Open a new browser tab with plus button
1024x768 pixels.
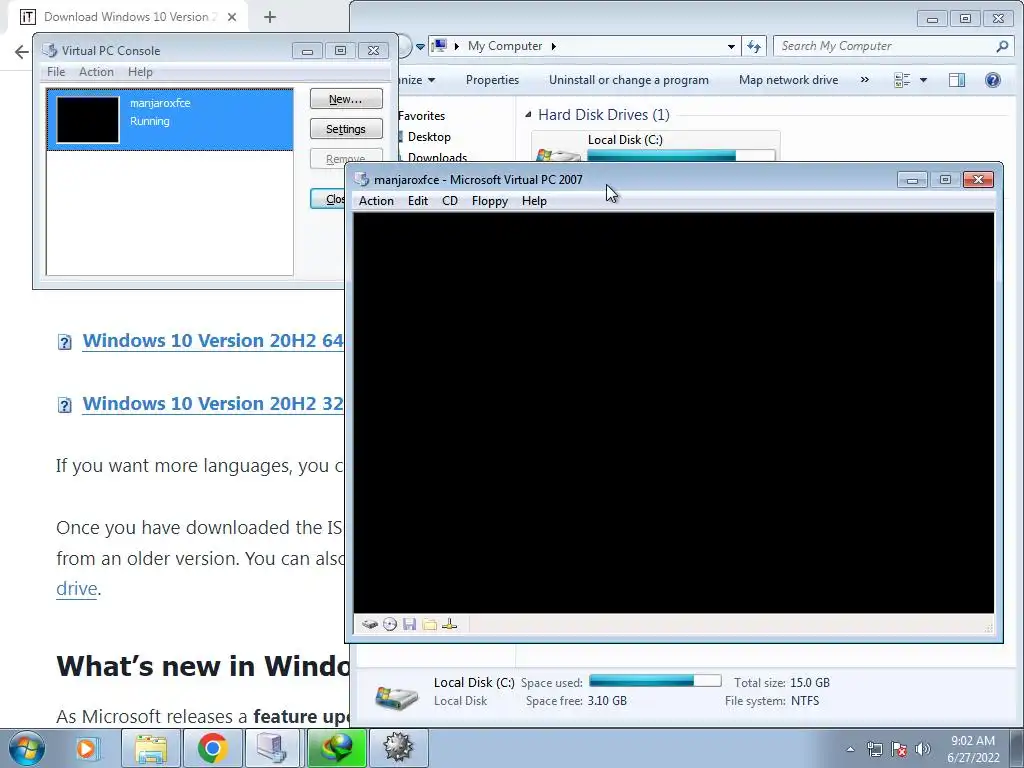270,18
